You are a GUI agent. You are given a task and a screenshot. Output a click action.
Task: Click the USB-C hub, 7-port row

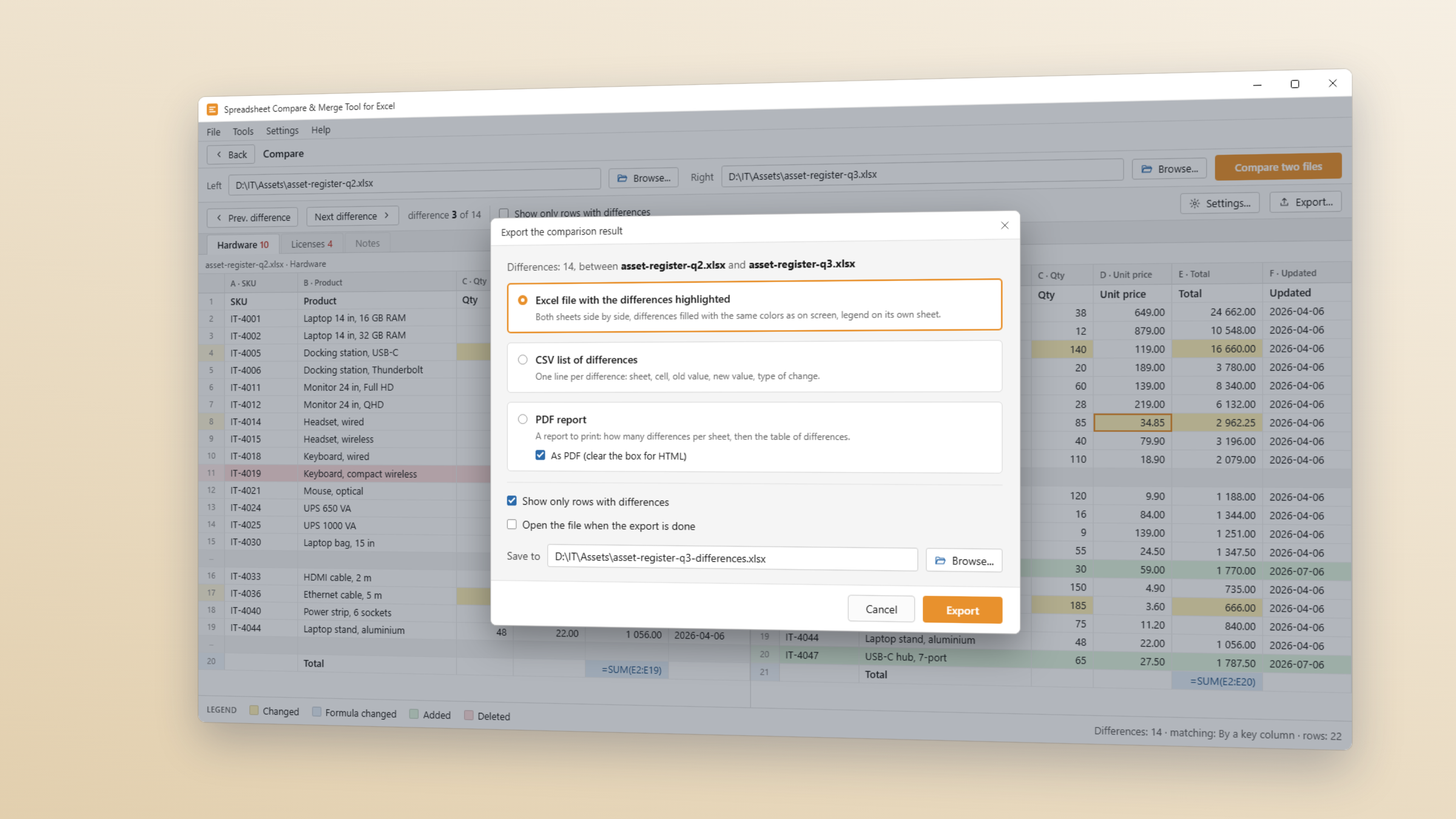[x=1051, y=659]
